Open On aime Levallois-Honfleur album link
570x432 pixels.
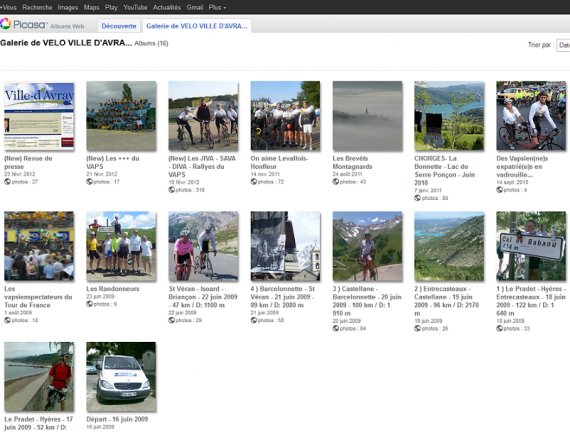pyautogui.click(x=279, y=163)
